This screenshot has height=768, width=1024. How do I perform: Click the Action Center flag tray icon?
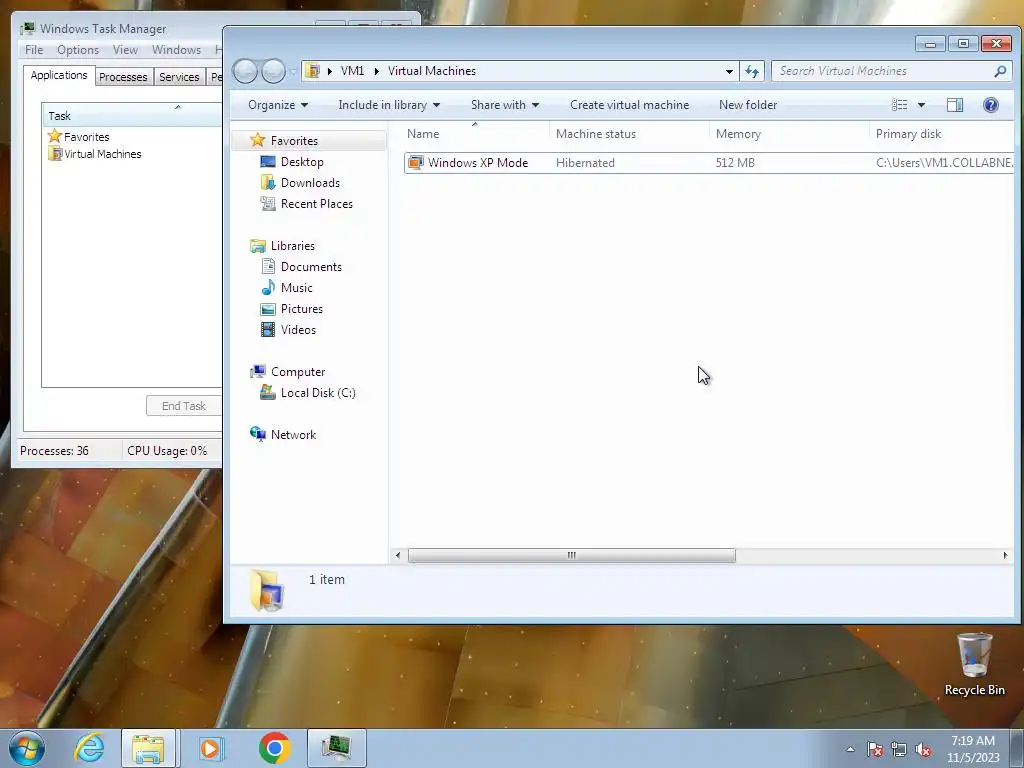pos(875,749)
